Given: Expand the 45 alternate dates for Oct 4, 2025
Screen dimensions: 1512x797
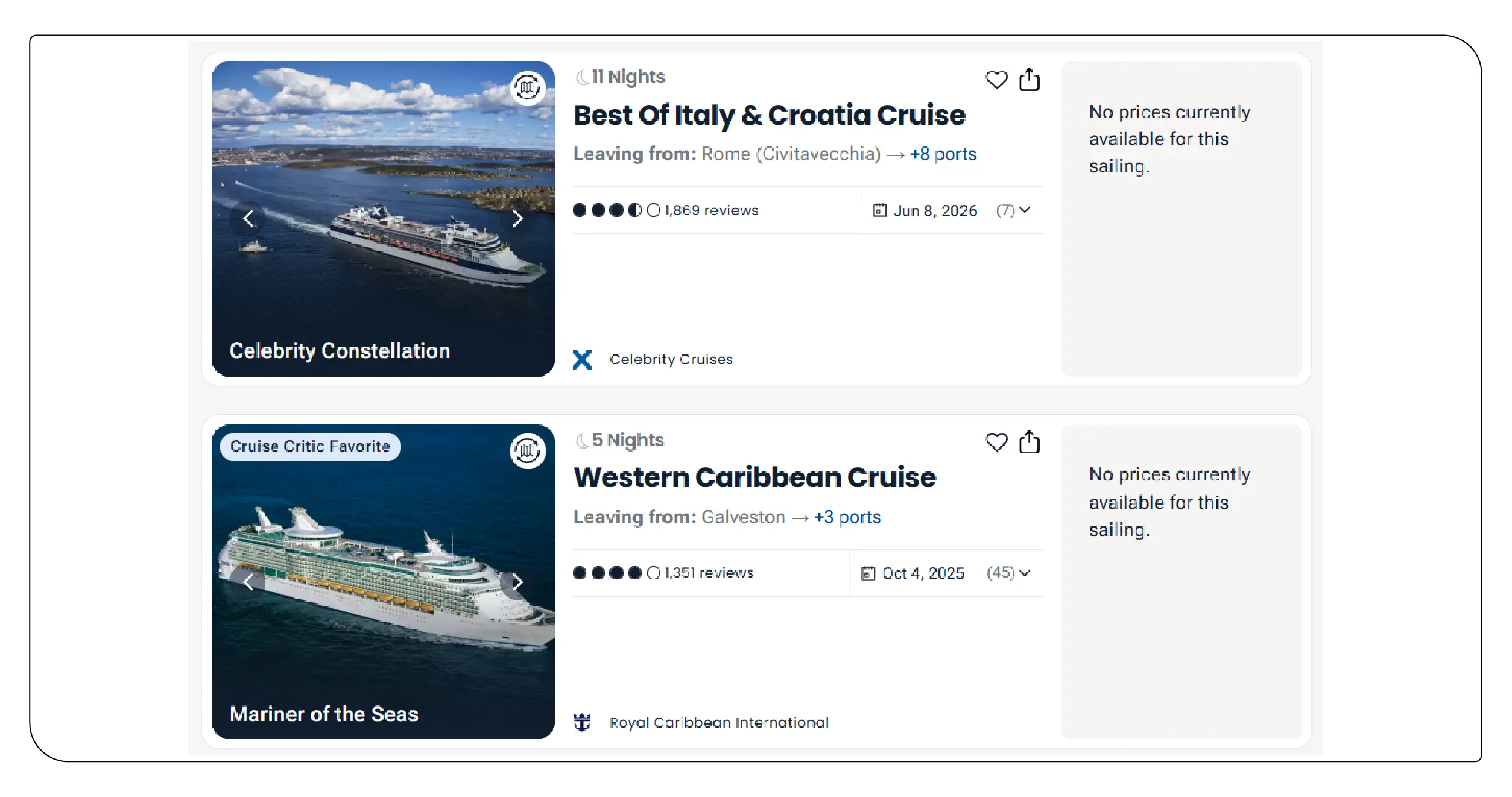Looking at the screenshot, I should (x=1008, y=573).
